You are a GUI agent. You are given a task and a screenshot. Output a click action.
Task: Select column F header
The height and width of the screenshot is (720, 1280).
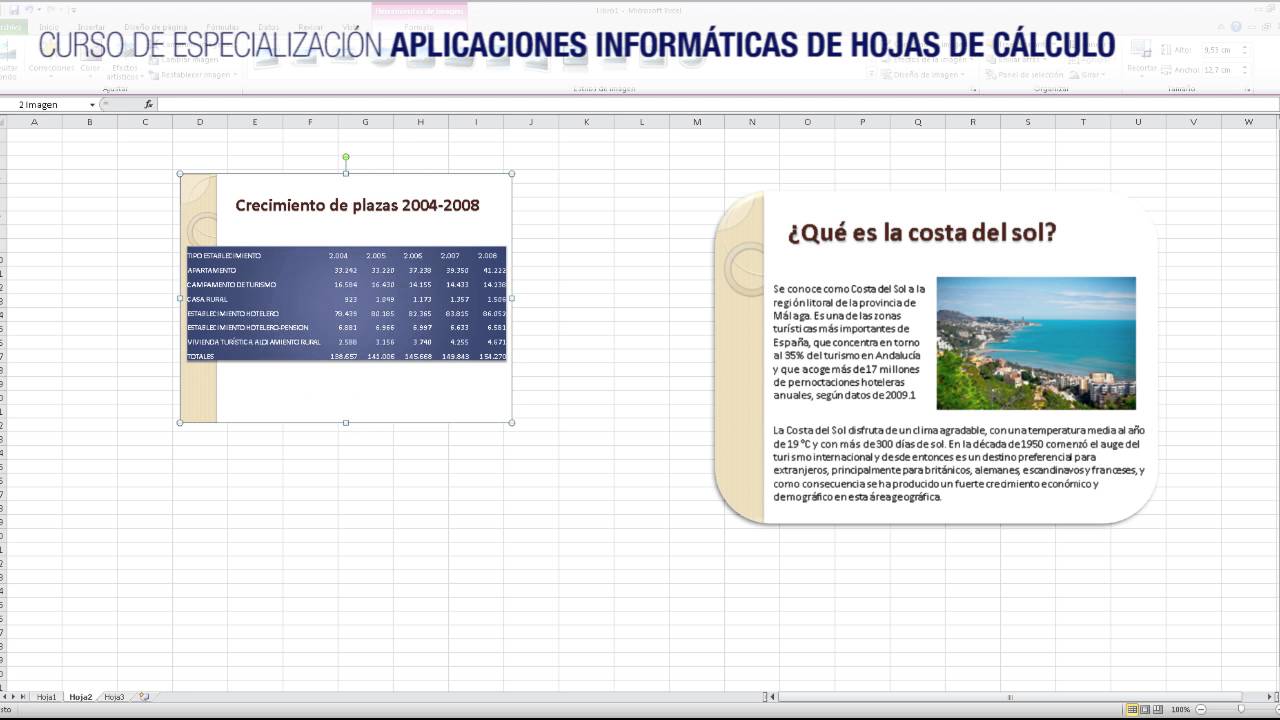click(310, 122)
